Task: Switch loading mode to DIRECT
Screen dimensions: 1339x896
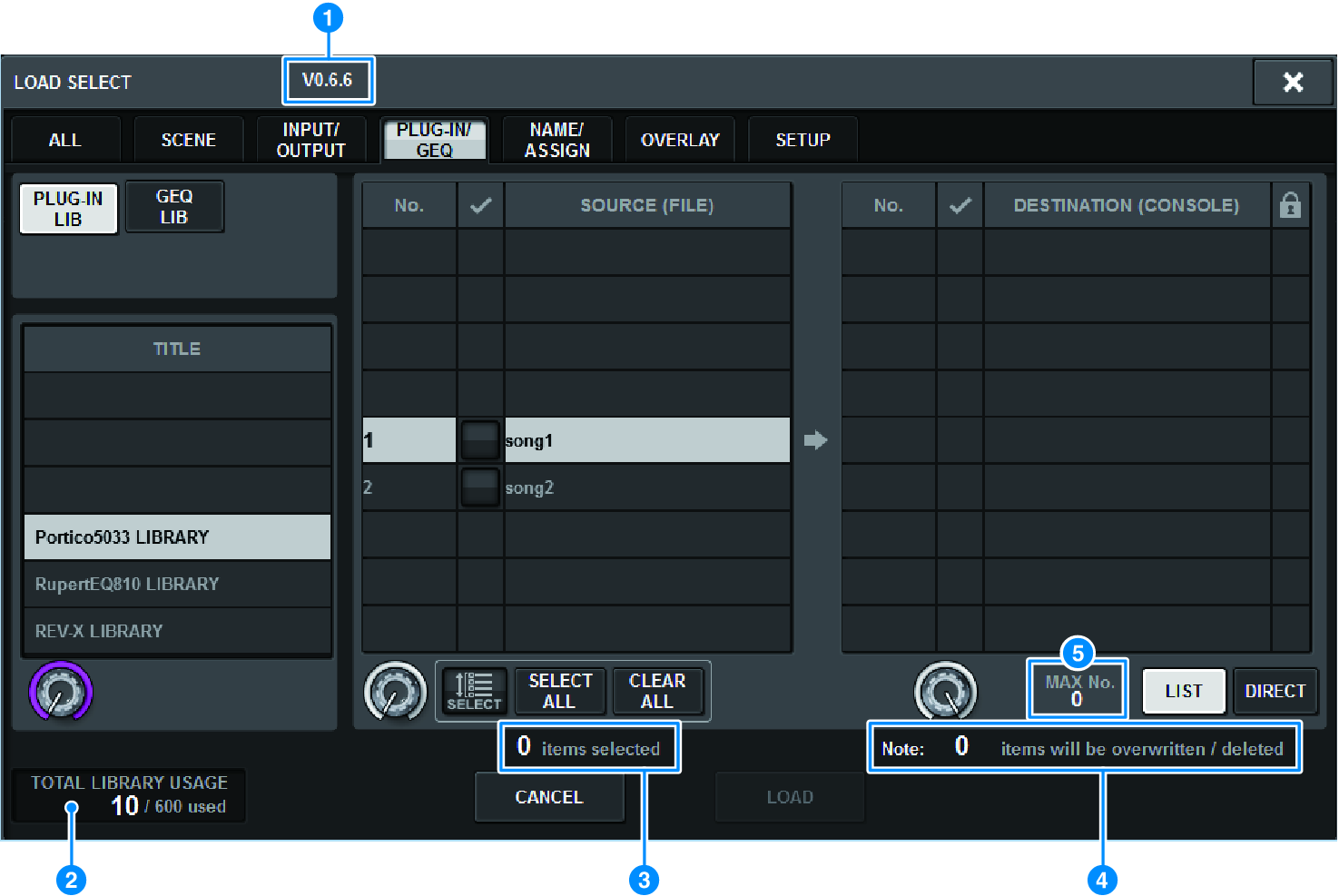Action: point(1275,691)
